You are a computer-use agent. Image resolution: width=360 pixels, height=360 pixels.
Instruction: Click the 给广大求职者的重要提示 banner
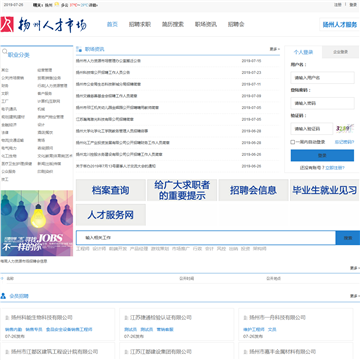pos(182,190)
